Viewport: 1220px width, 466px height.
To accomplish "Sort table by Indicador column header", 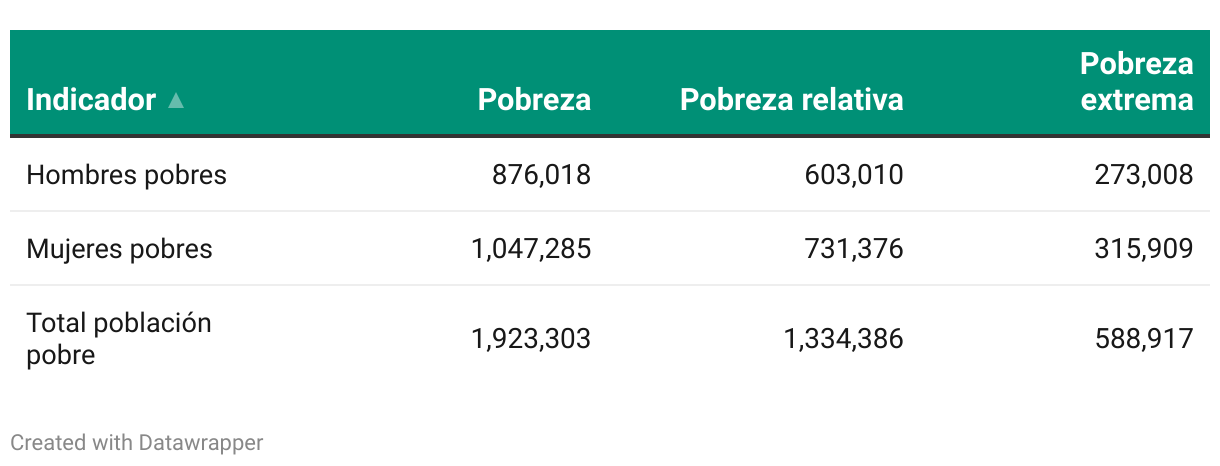I will click(91, 100).
